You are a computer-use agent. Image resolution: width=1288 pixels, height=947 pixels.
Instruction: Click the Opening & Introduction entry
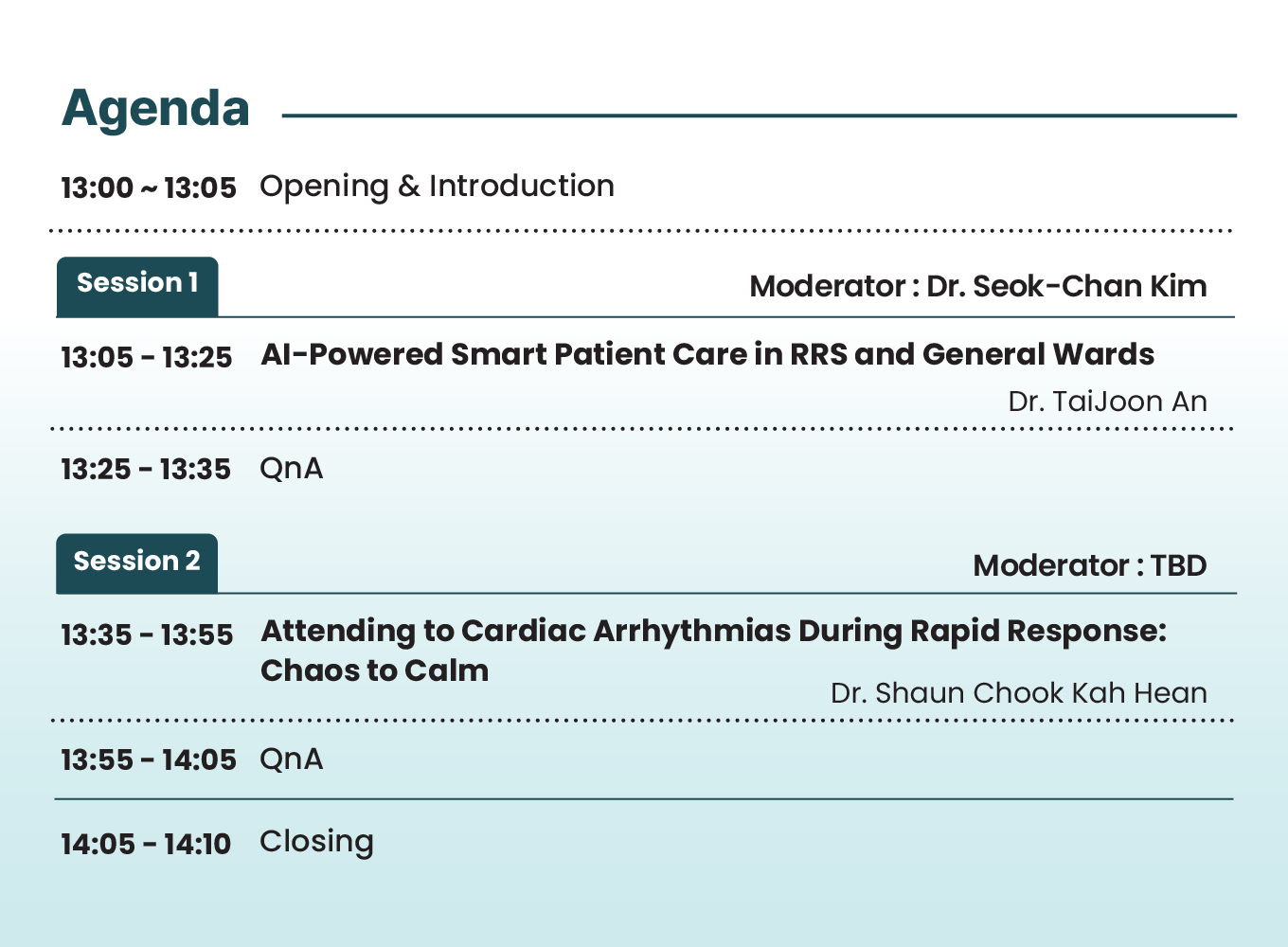point(437,187)
